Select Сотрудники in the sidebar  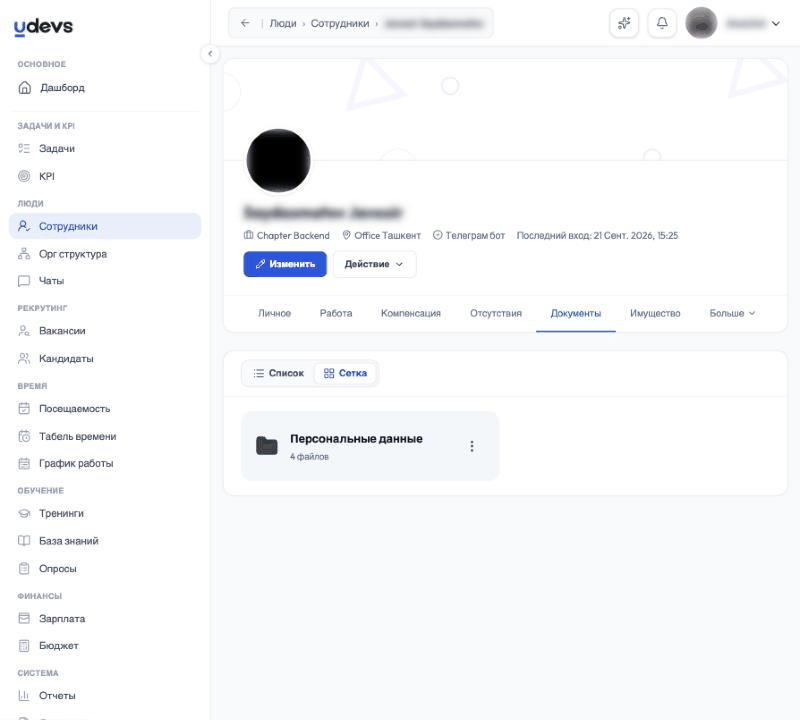pyautogui.click(x=105, y=226)
